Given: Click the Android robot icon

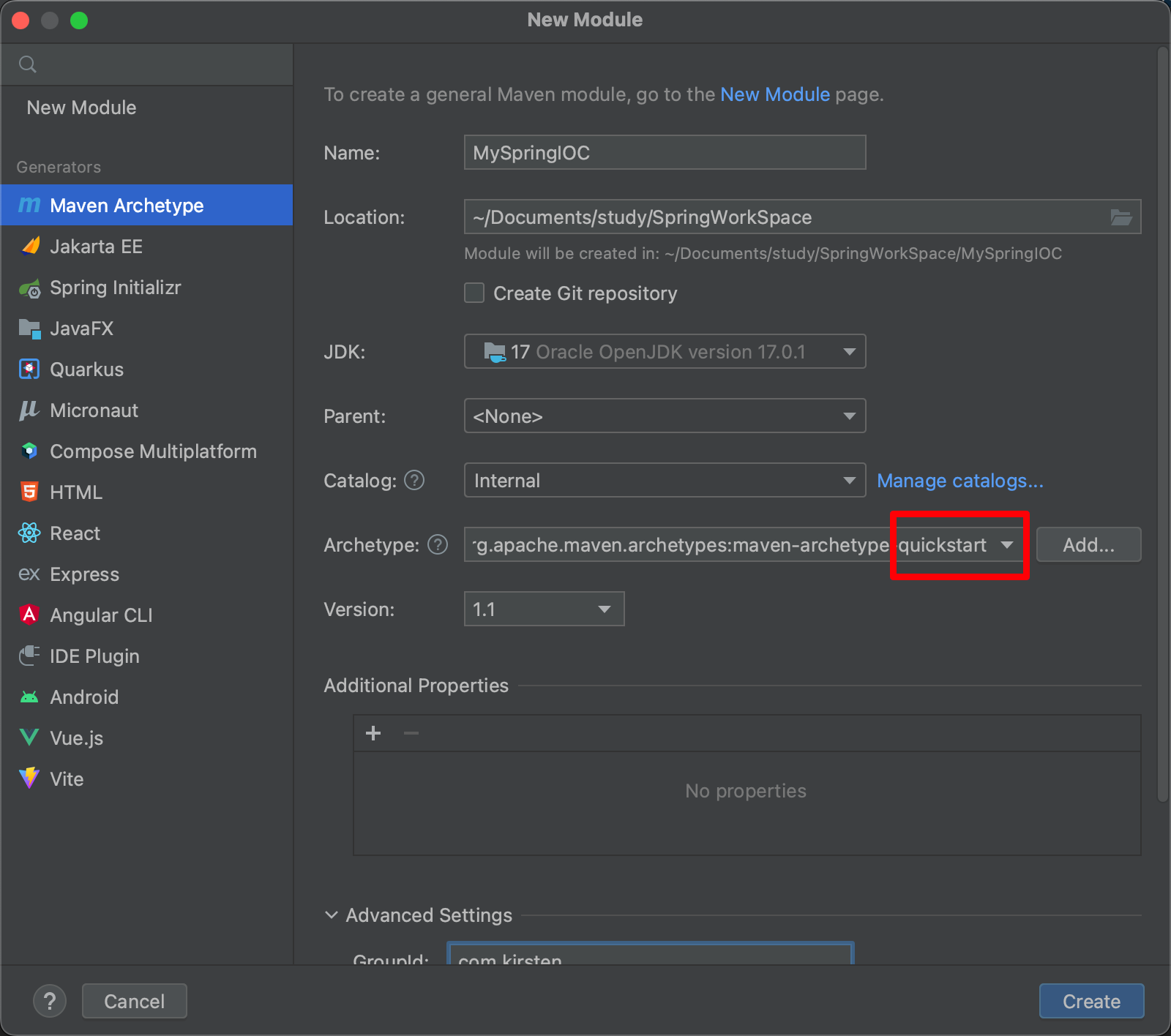Looking at the screenshot, I should coord(29,697).
